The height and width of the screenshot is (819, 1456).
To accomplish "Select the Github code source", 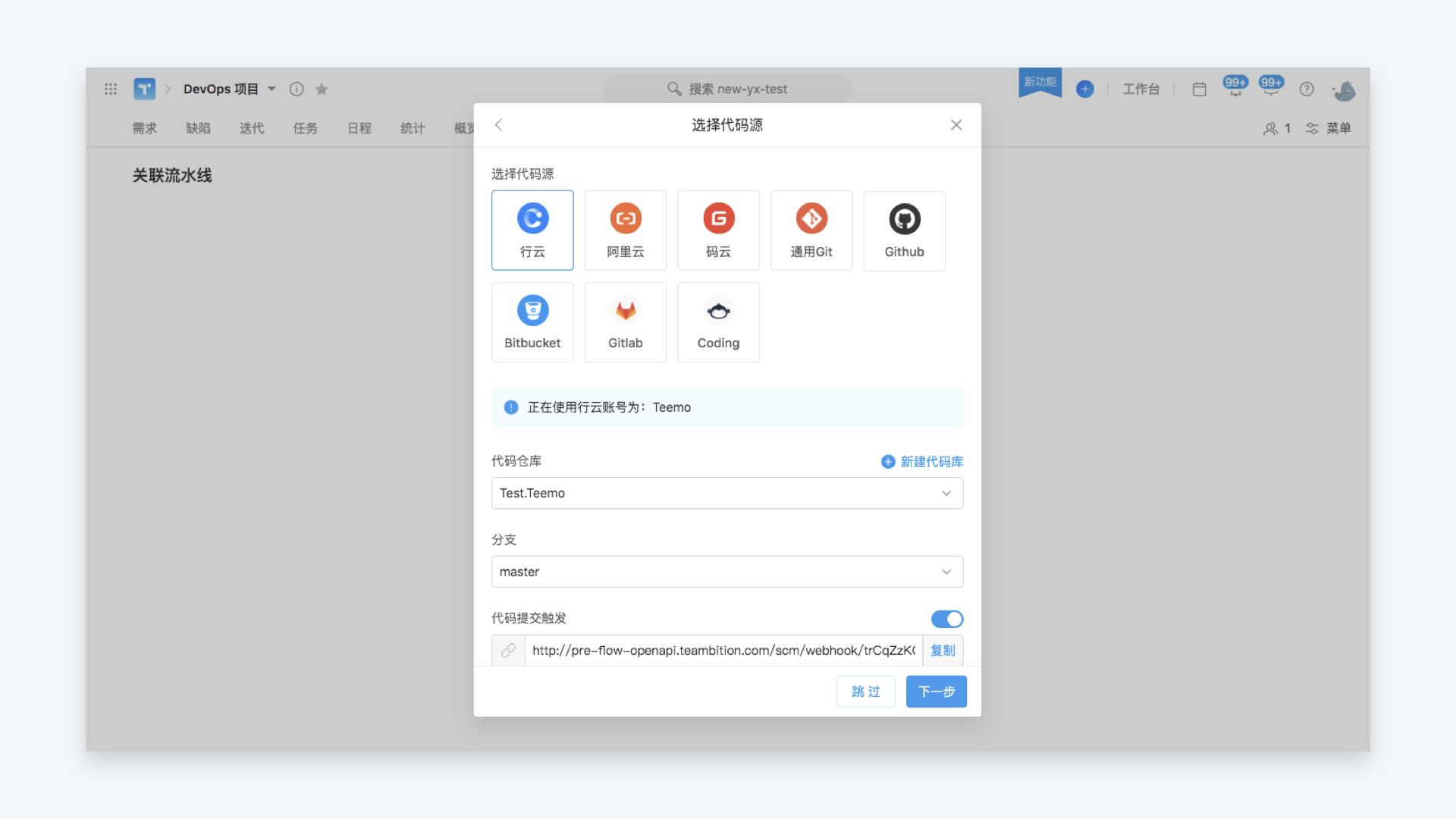I will point(905,231).
